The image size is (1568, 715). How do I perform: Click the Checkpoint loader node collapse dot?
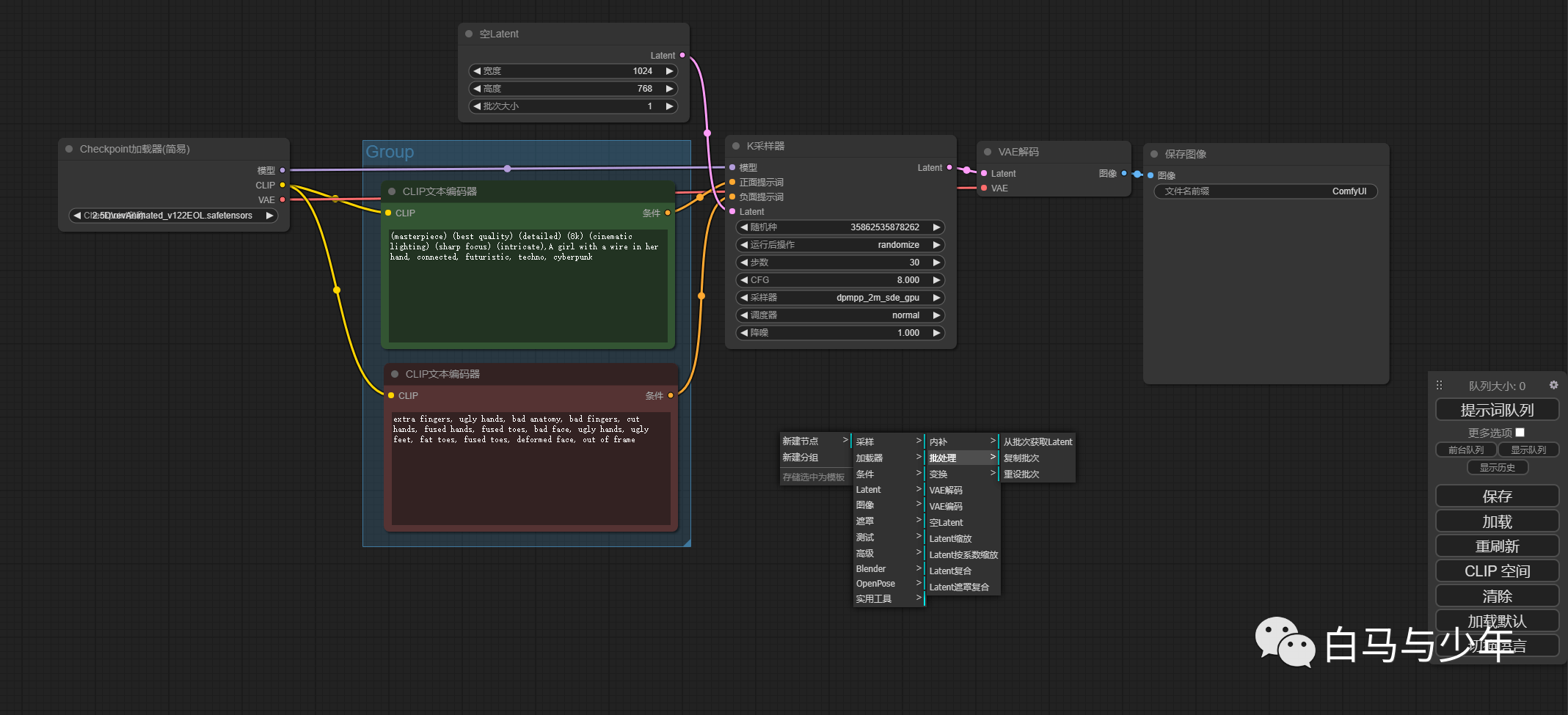(x=69, y=149)
